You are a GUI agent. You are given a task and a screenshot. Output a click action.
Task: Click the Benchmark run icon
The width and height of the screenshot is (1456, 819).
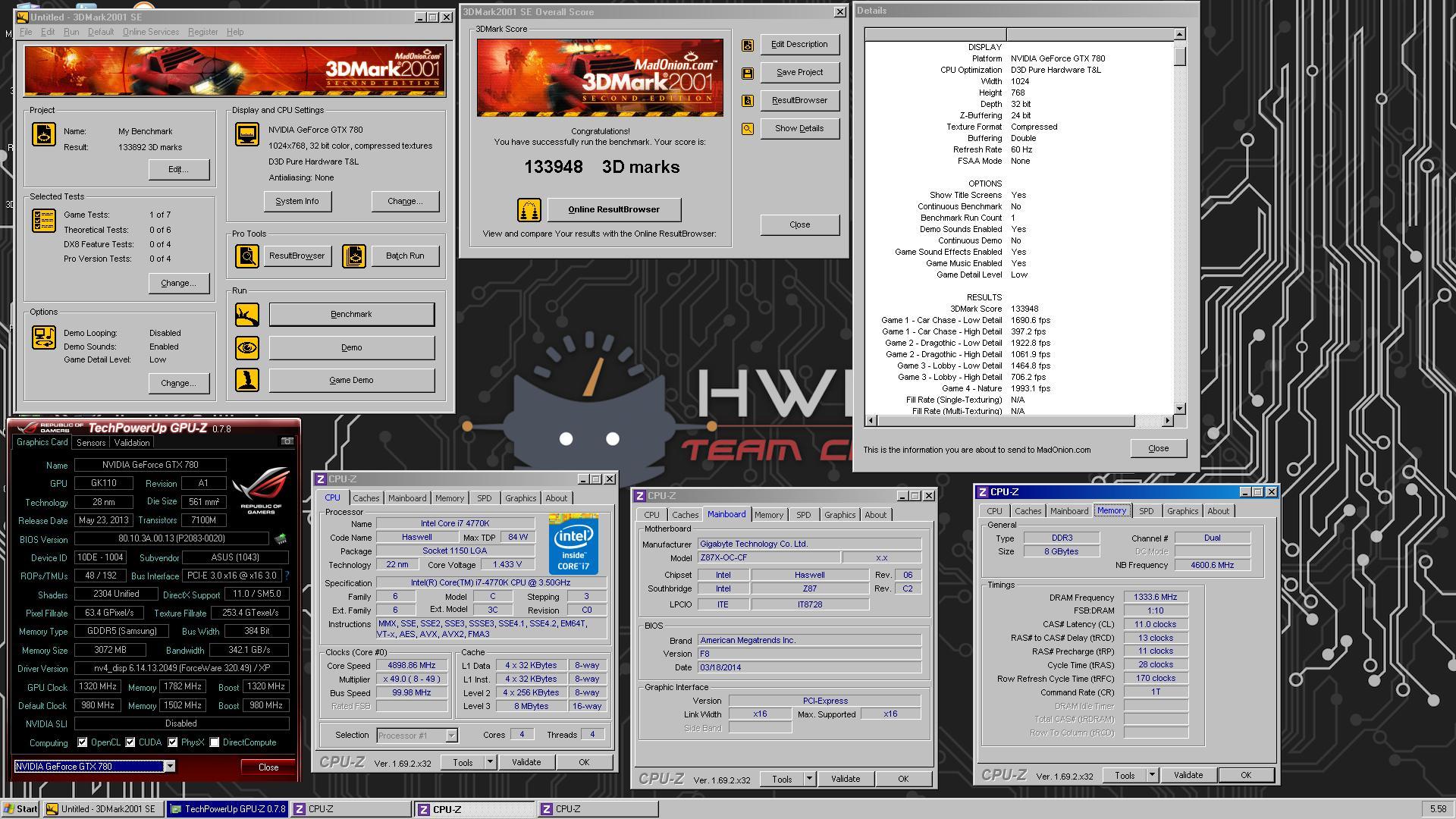(x=247, y=314)
